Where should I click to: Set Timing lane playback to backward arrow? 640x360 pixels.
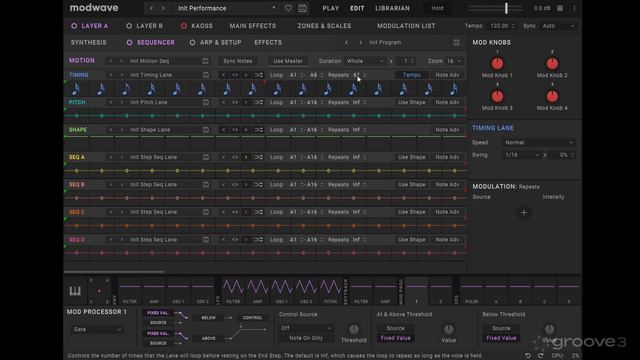point(223,75)
